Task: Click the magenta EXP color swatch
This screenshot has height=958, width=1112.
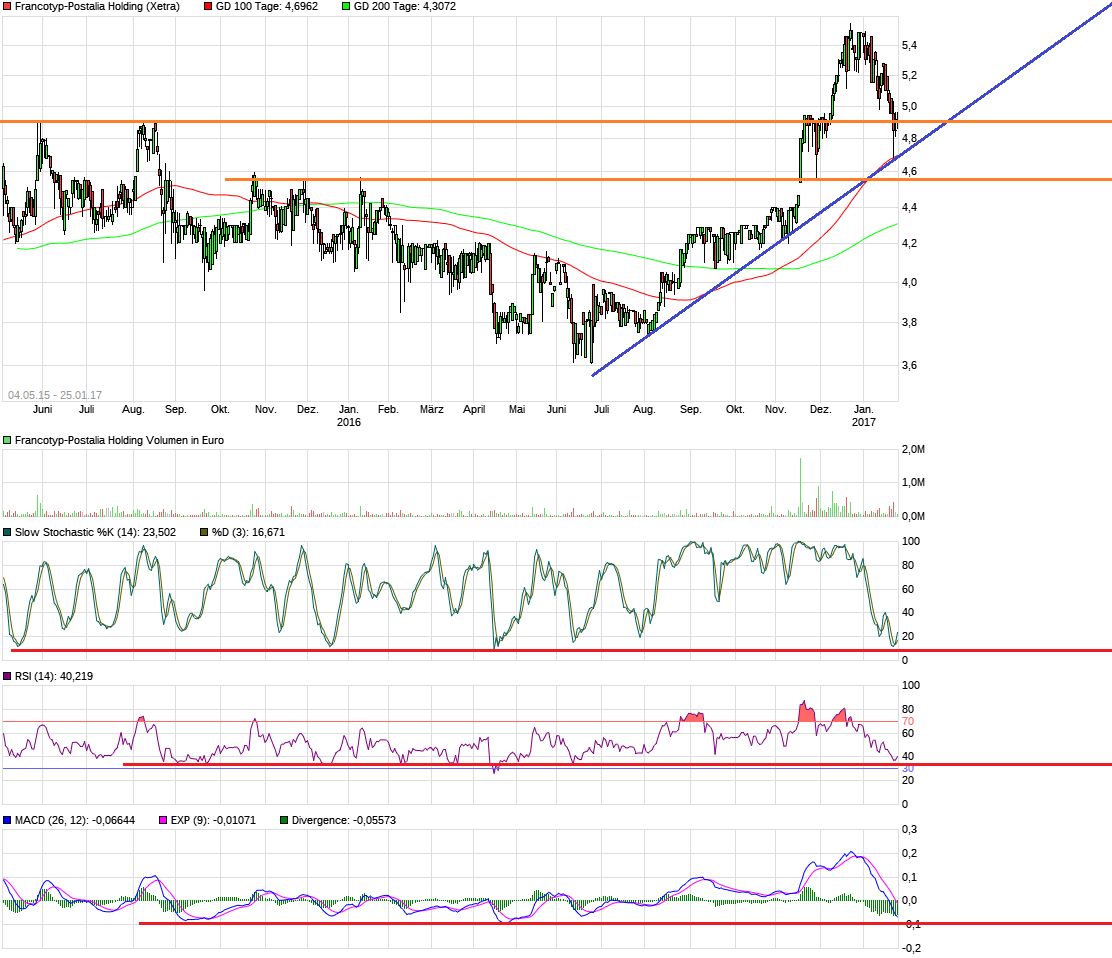Action: pyautogui.click(x=163, y=820)
